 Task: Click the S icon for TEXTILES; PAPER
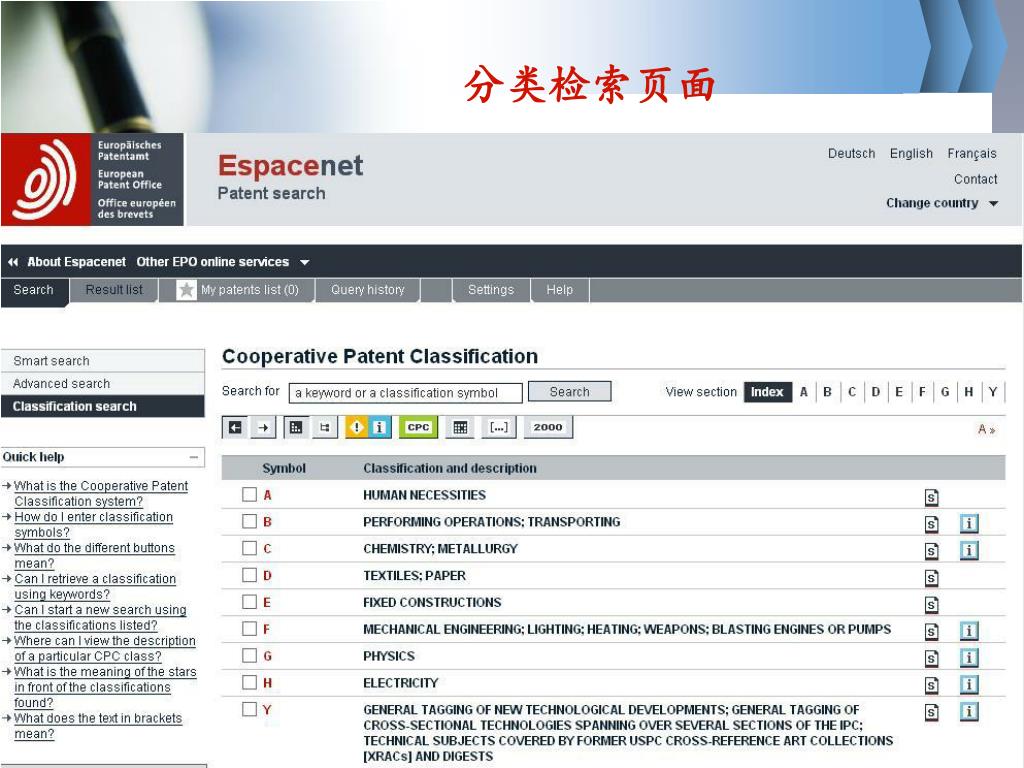click(x=932, y=578)
